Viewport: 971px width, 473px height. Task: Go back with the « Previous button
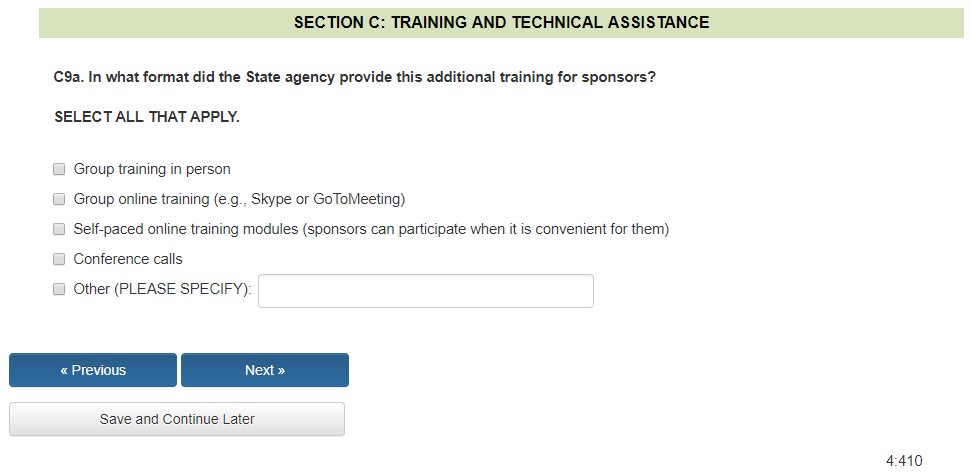(x=93, y=370)
